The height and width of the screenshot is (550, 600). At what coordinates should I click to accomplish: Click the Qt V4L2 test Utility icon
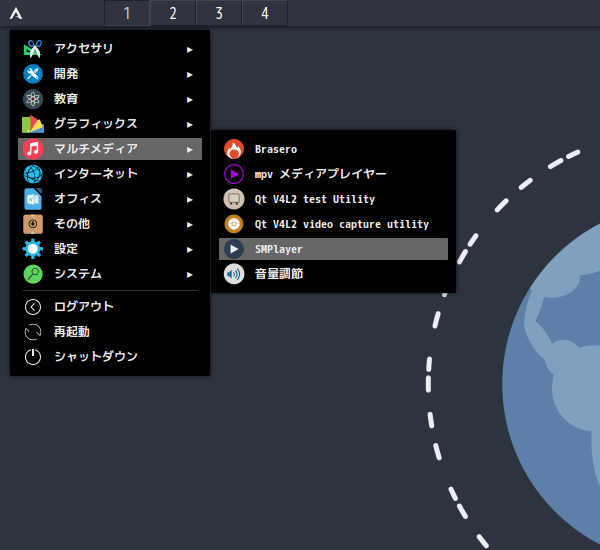[234, 199]
